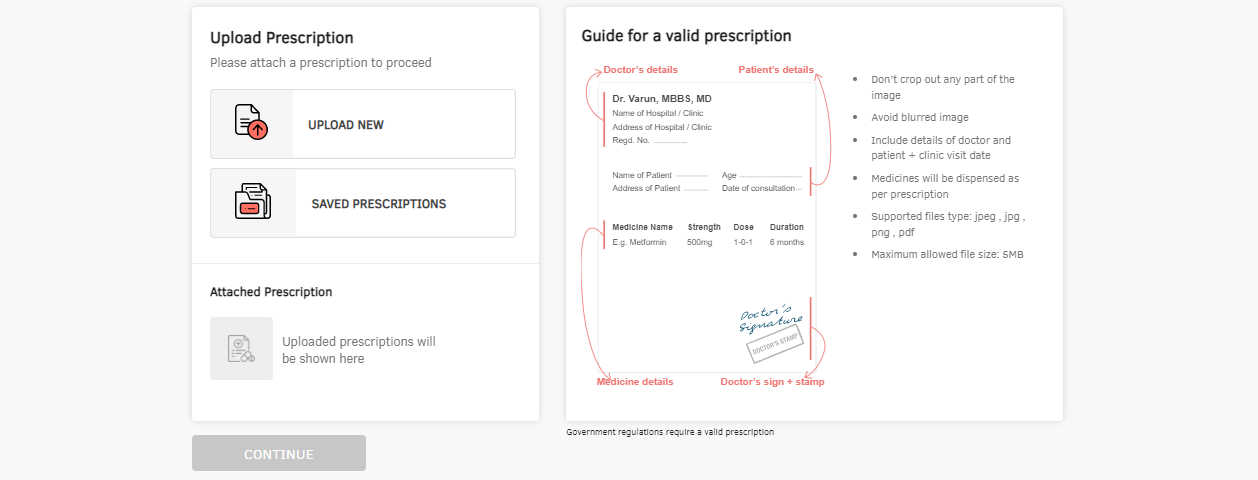1258x480 pixels.
Task: Click the "Patient's details" red label
Action: [776, 70]
